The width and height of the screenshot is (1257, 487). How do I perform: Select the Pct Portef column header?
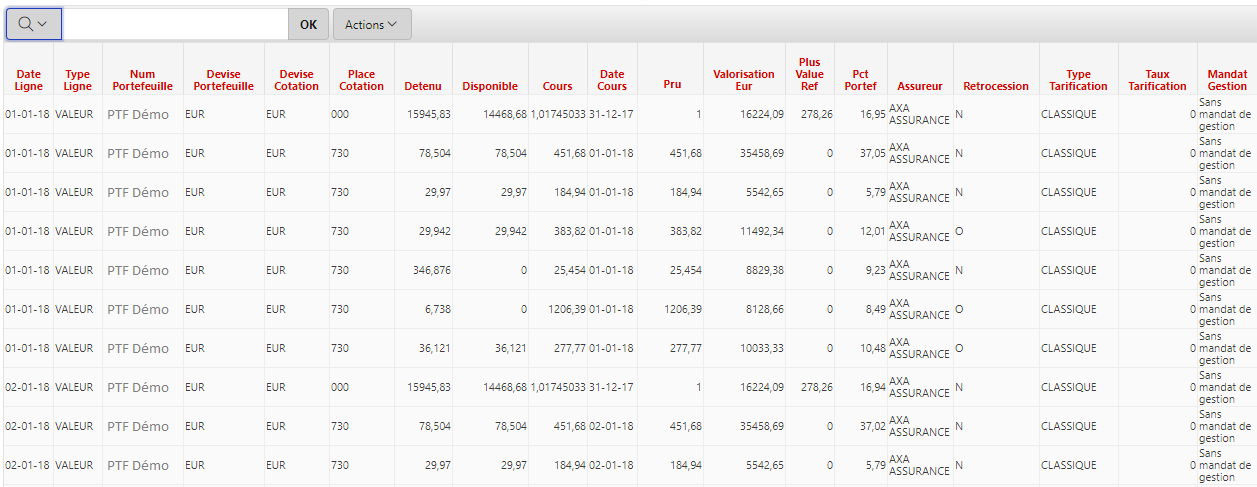(860, 80)
